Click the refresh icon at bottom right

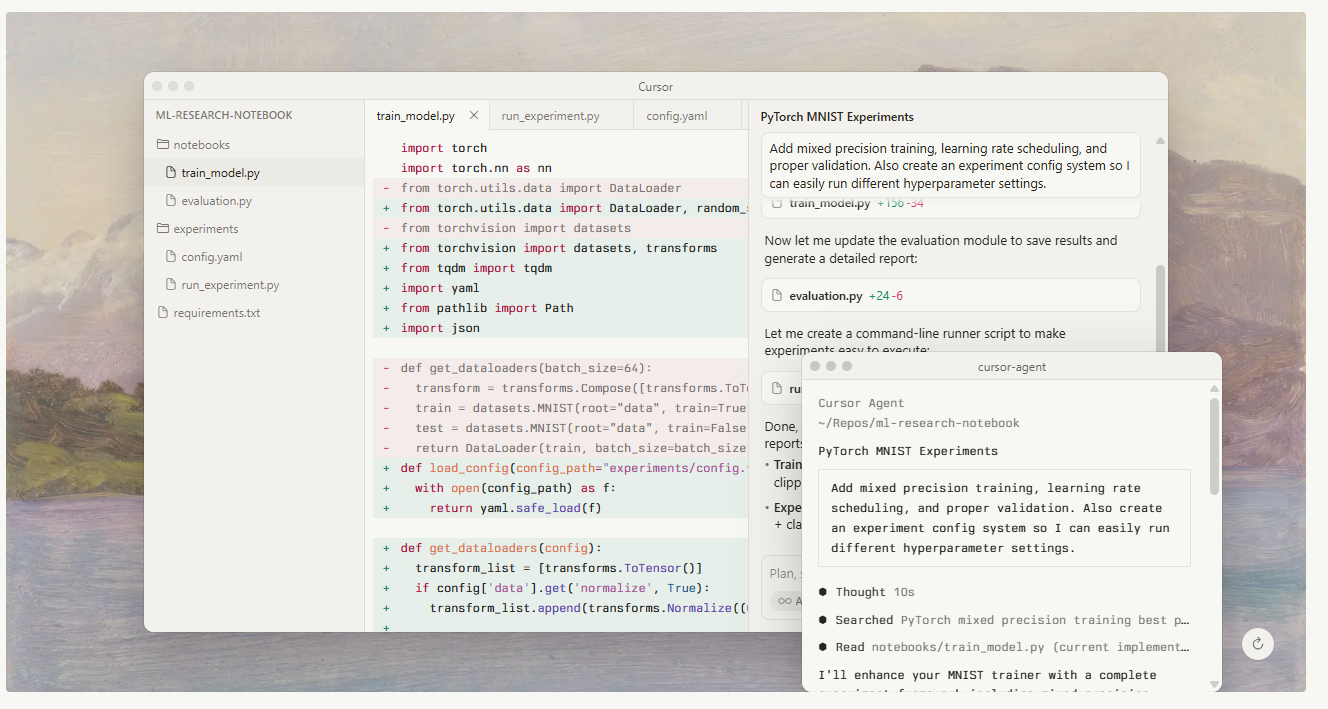tap(1257, 644)
